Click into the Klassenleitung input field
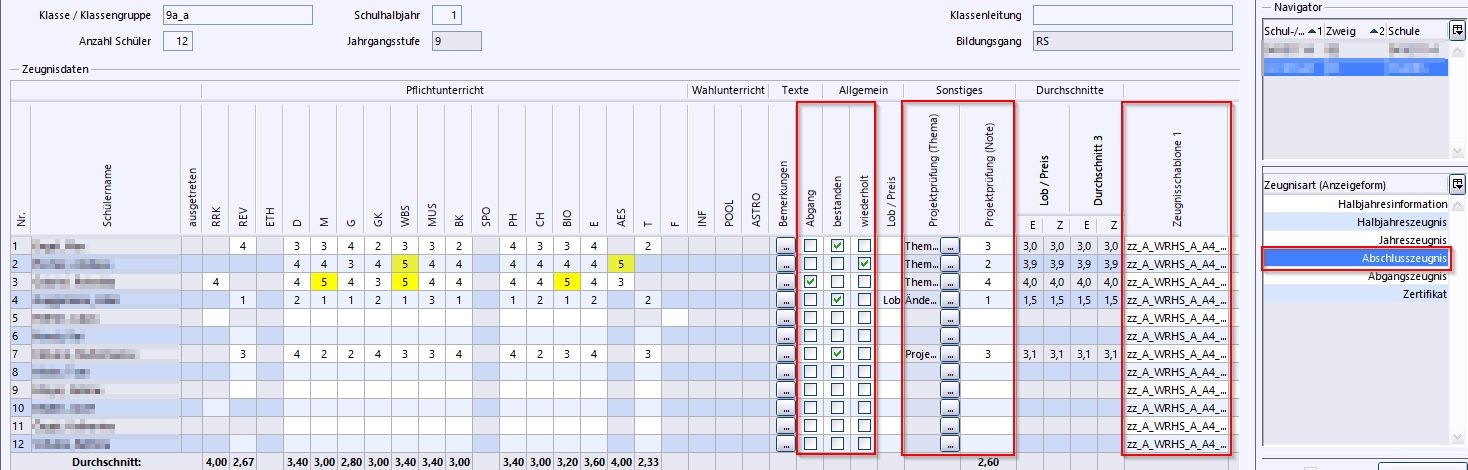This screenshot has height=470, width=1468. coord(1132,15)
